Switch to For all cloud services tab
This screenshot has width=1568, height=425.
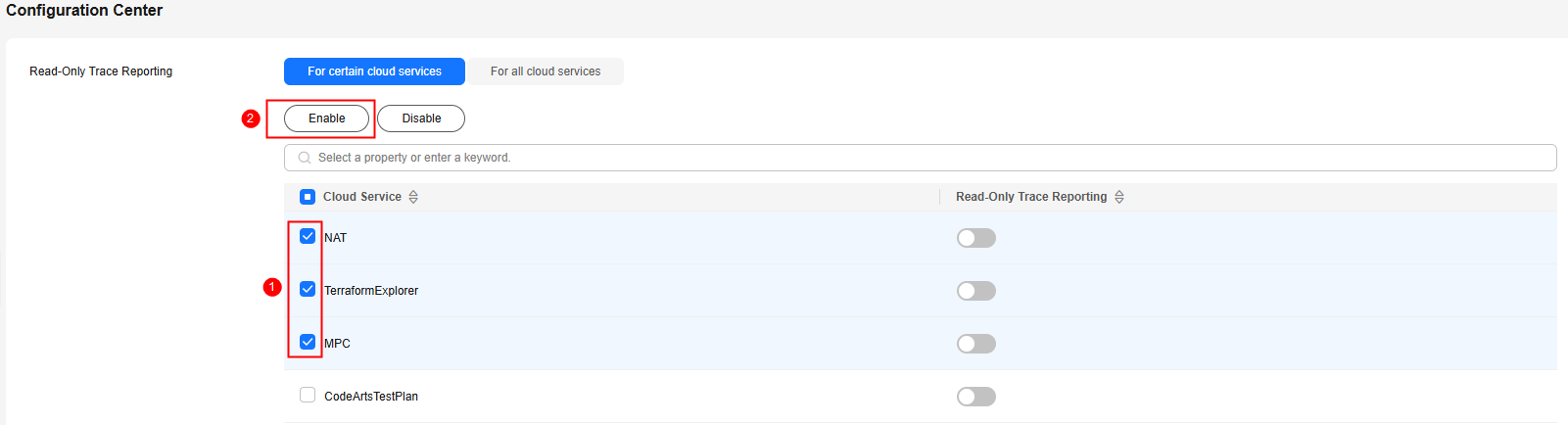pos(546,71)
